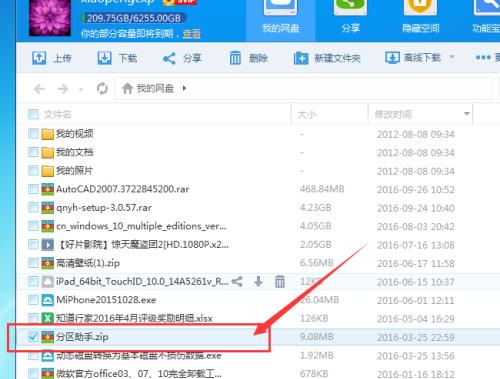Click the cn_windows_10 archive icon
This screenshot has height=379, width=500.
click(x=47, y=226)
